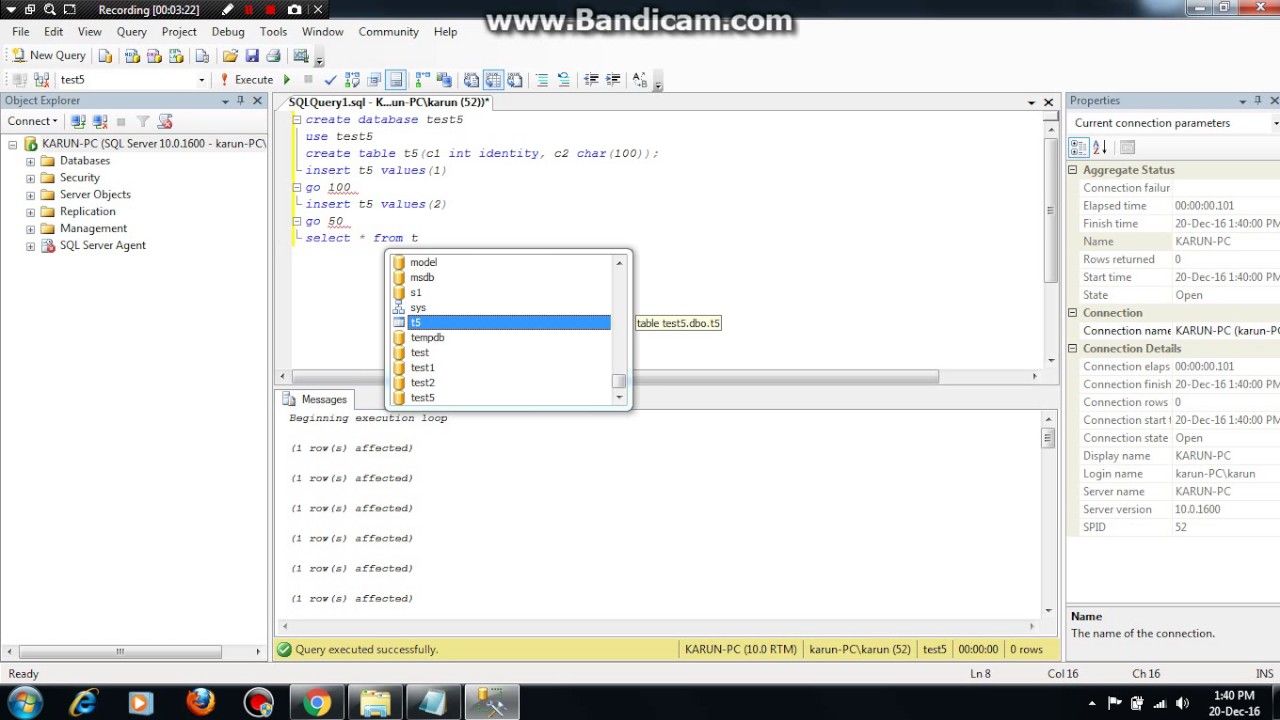Viewport: 1280px width, 720px height.
Task: Click the Disconnect icon in Object Explorer
Action: pyautogui.click(x=100, y=121)
